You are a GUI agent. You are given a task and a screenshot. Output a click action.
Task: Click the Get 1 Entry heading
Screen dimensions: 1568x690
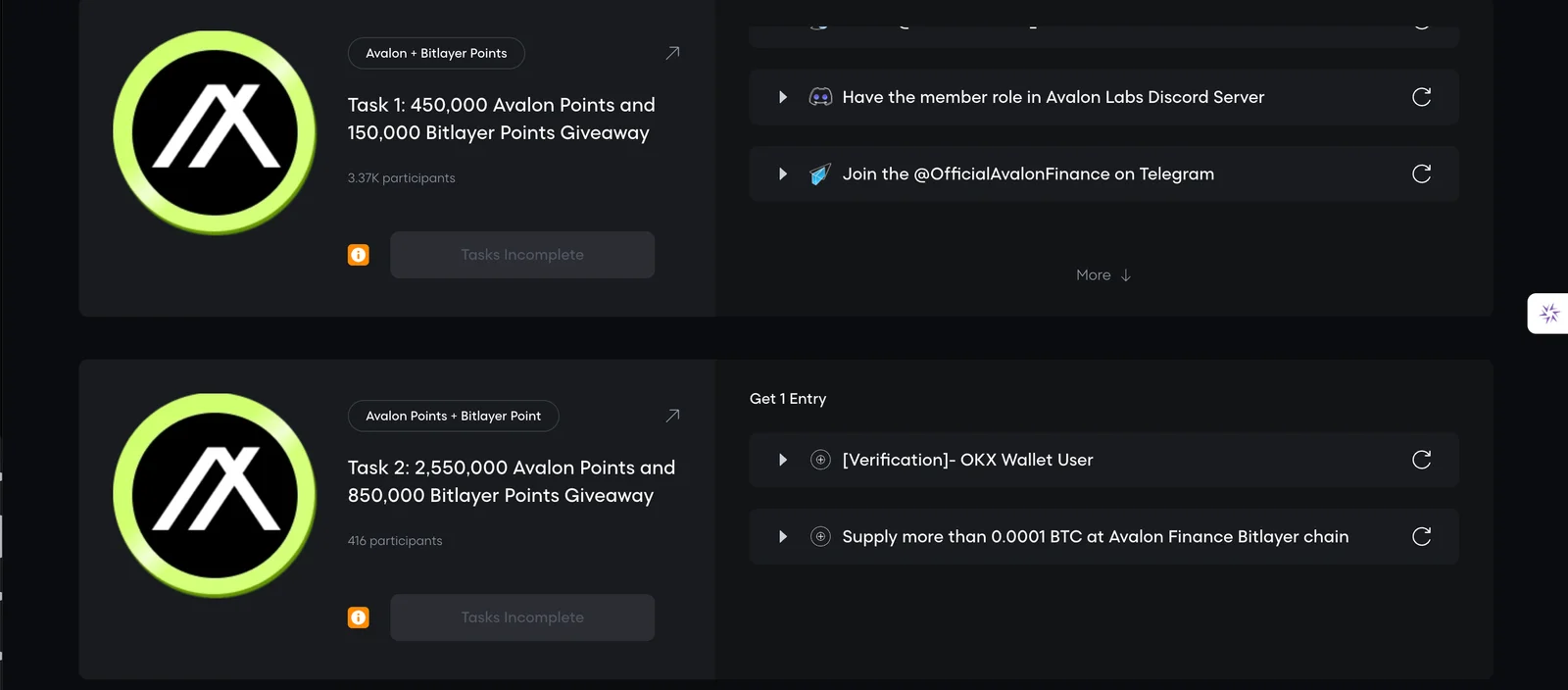coord(788,399)
